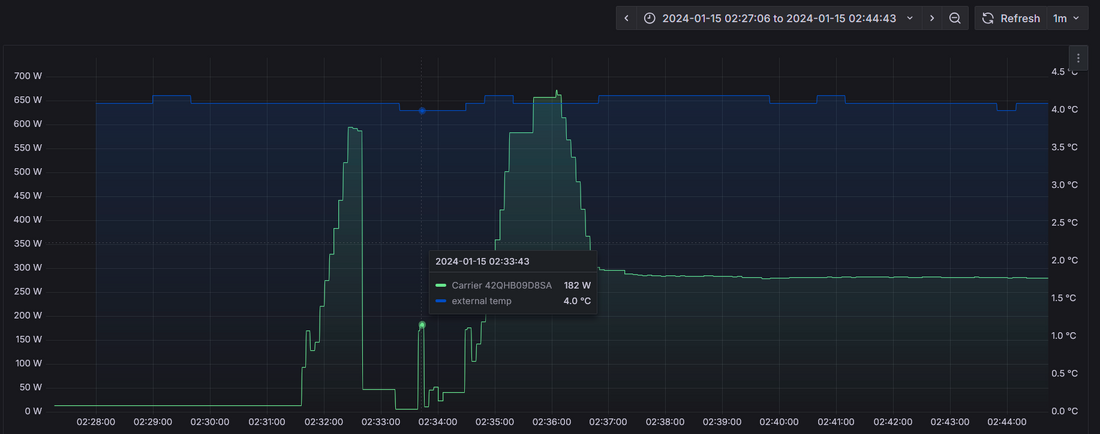Click the time range text 2024-01-15 02:27:06

tap(715, 18)
